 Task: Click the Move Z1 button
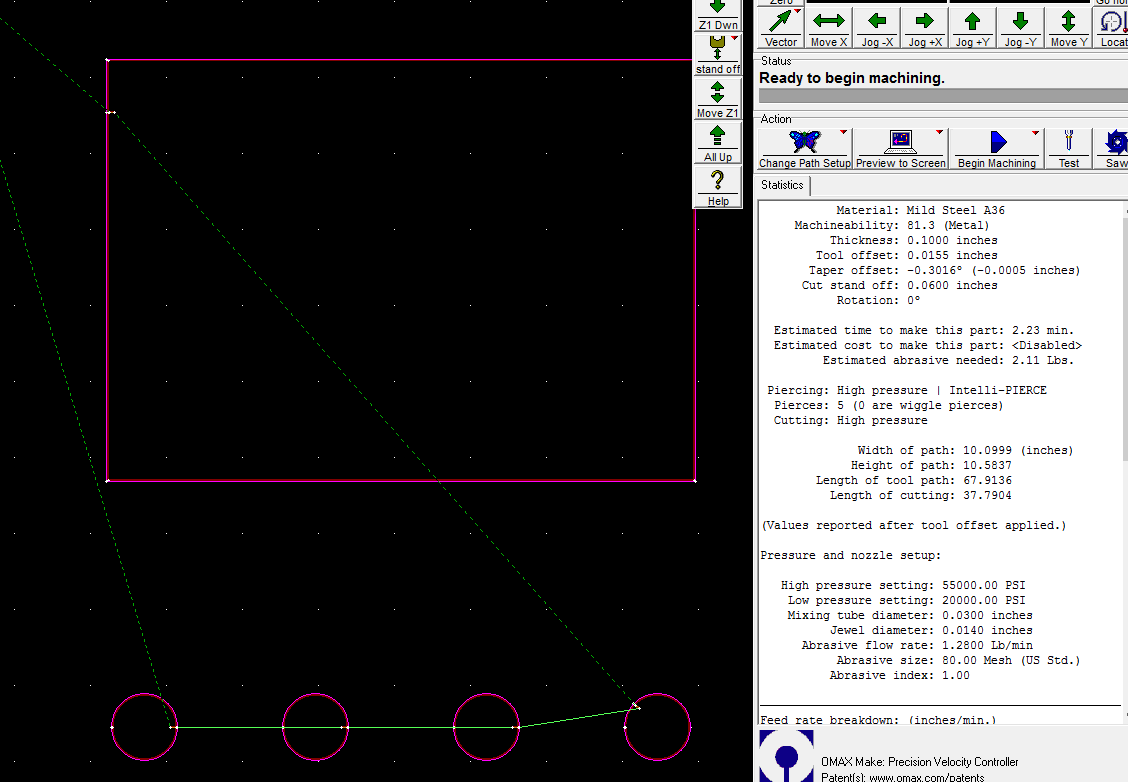(717, 99)
